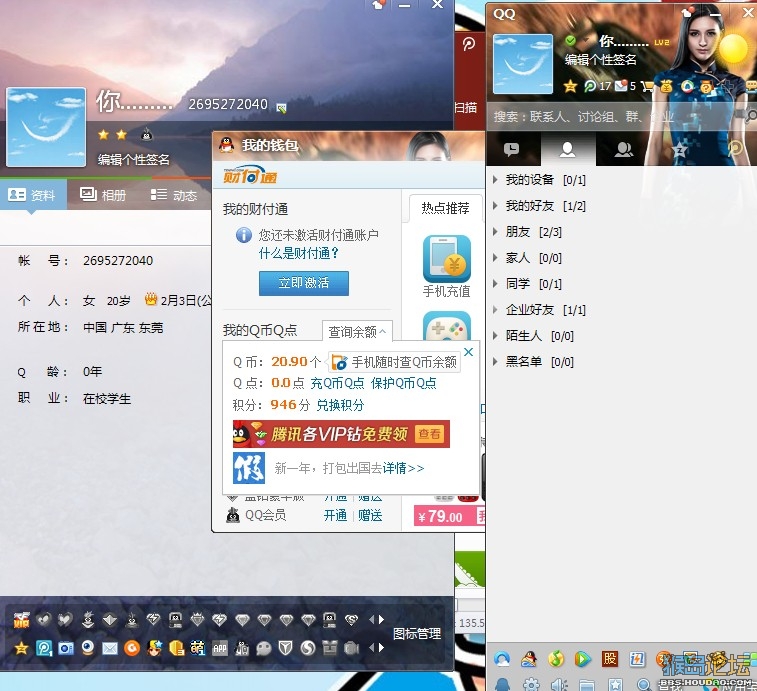Open message manager speaker icon at QQ bottom

coord(559,685)
